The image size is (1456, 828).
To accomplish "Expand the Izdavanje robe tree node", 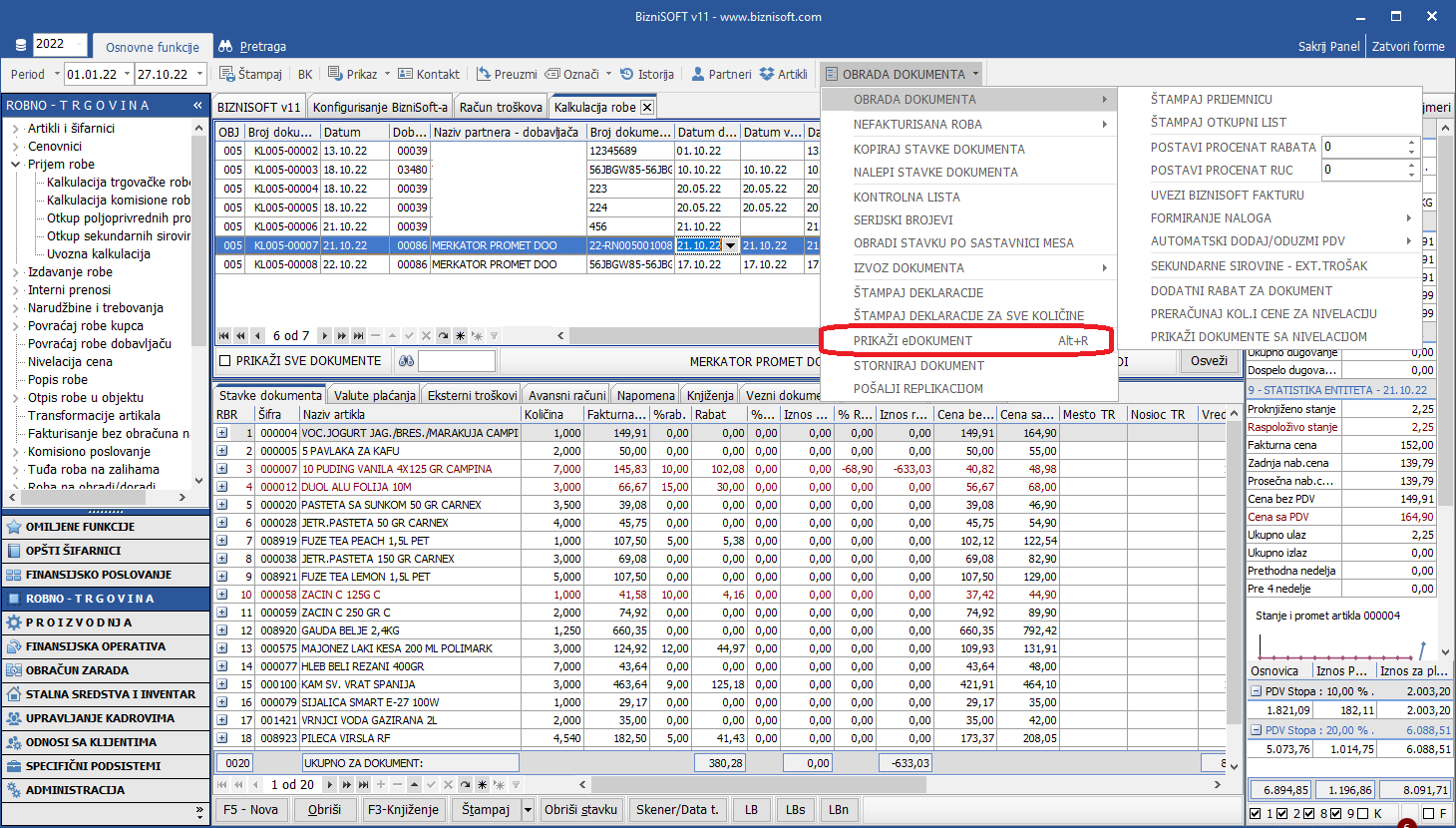I will click(x=16, y=272).
